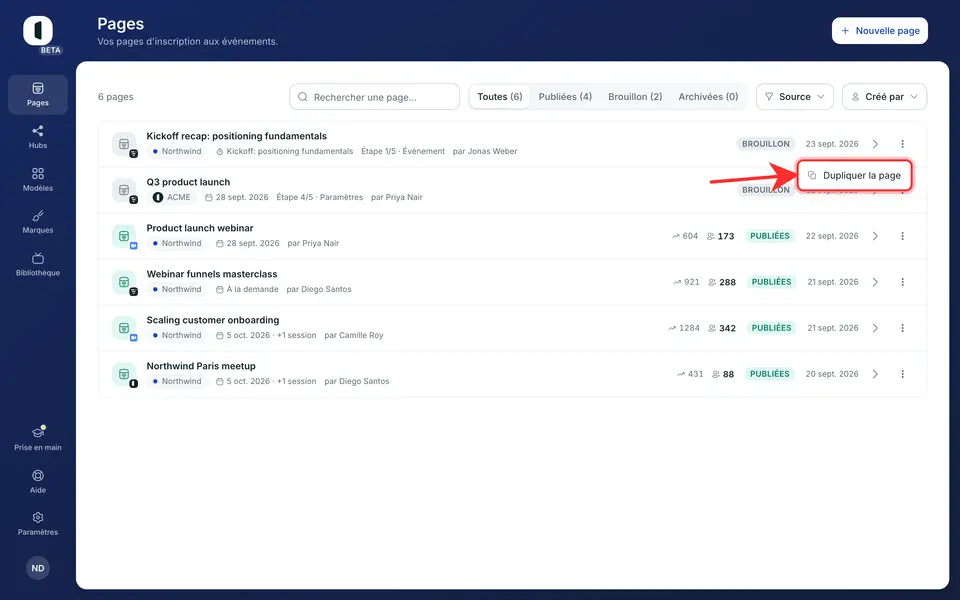Click page icon of Q3 product launch
This screenshot has height=600, width=960.
pyautogui.click(x=124, y=190)
